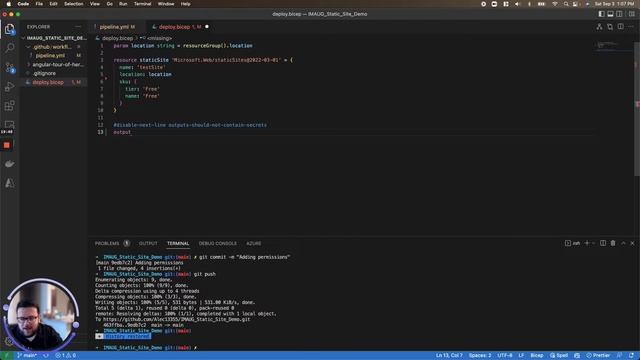Change the encoding via UTF-8 status item
The width and height of the screenshot is (640, 360).
tap(504, 356)
